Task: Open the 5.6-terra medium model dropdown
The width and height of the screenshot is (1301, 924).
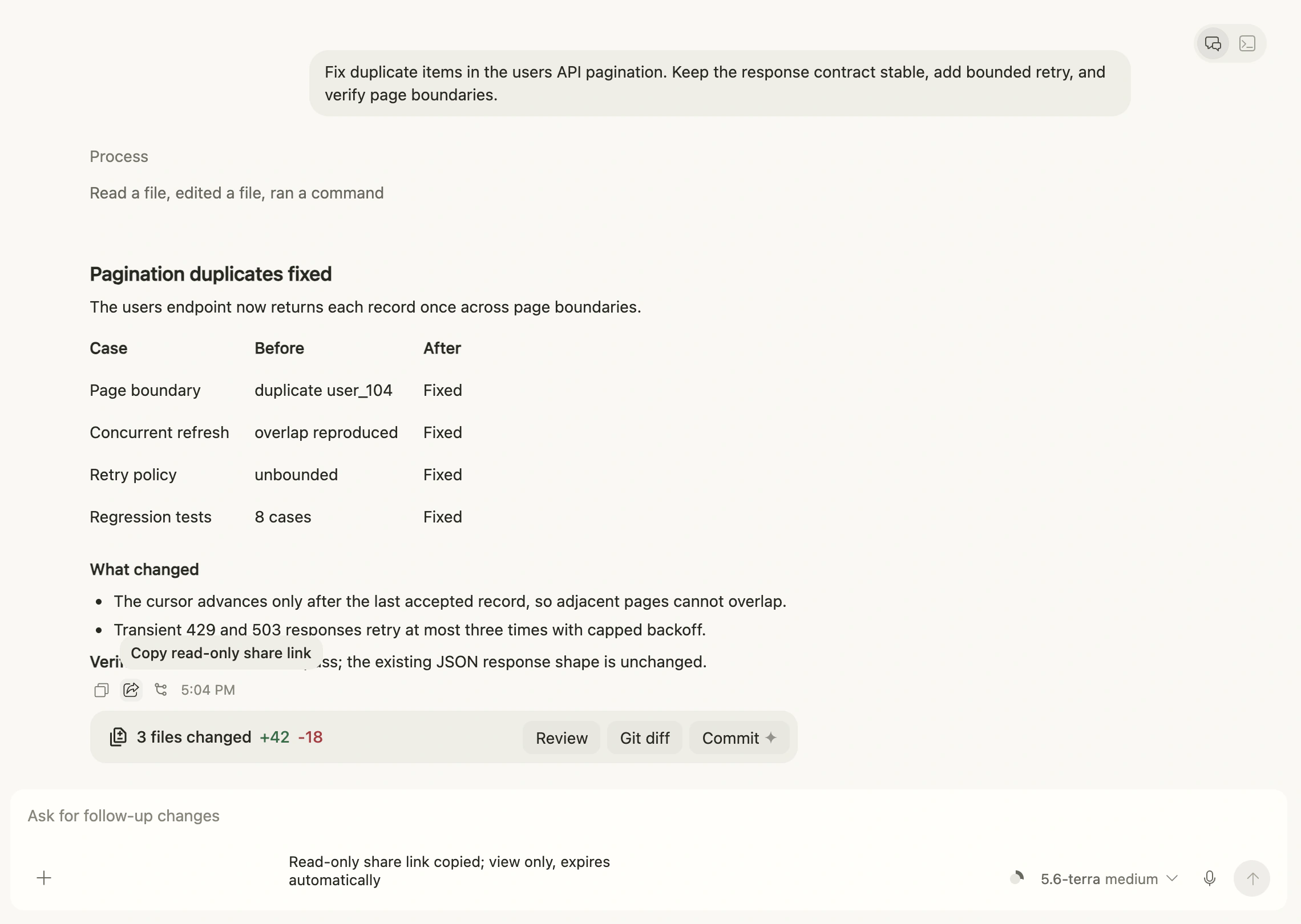Action: 1109,879
